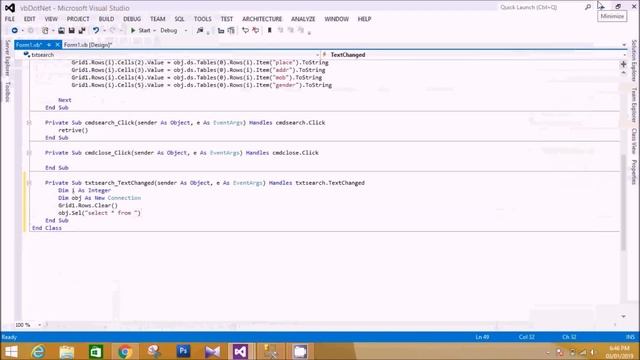Click the retrive() call line
Image resolution: width=640 pixels, height=360 pixels.
[73, 130]
